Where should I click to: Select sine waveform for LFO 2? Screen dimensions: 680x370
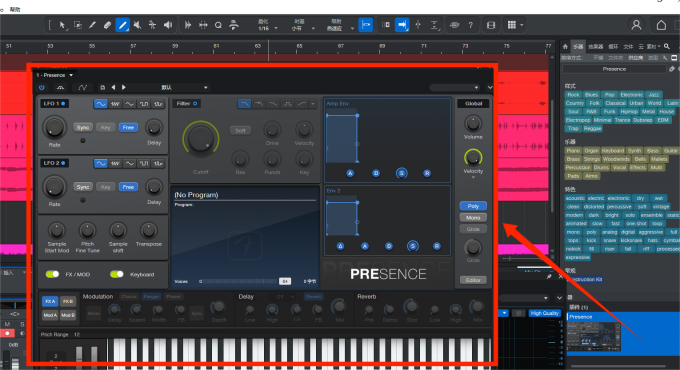point(100,164)
